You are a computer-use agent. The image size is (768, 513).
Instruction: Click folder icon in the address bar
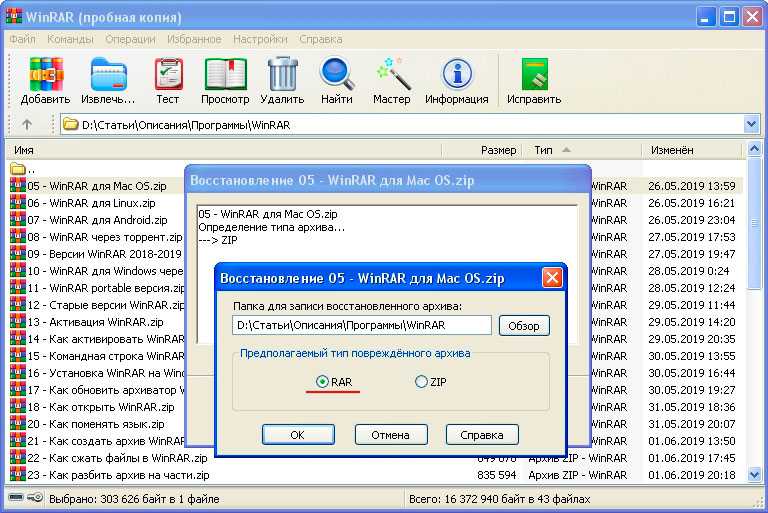71,124
